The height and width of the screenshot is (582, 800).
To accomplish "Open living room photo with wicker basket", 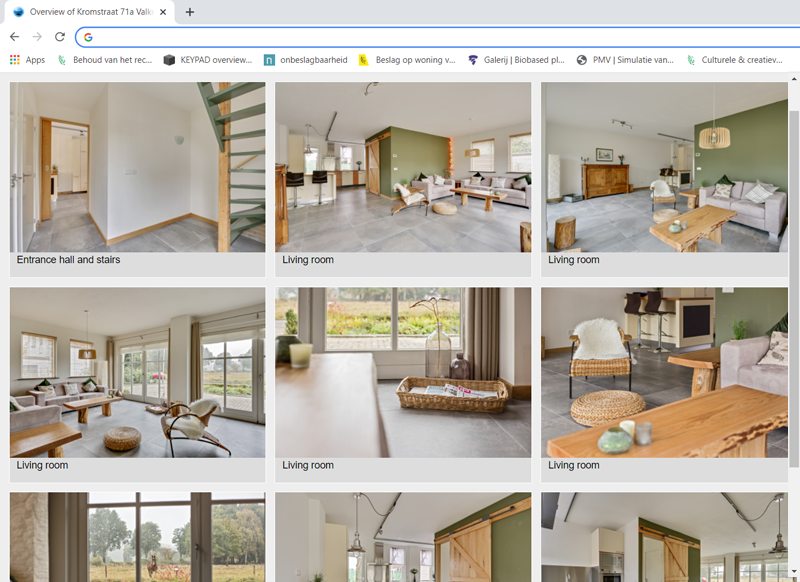I will 403,372.
